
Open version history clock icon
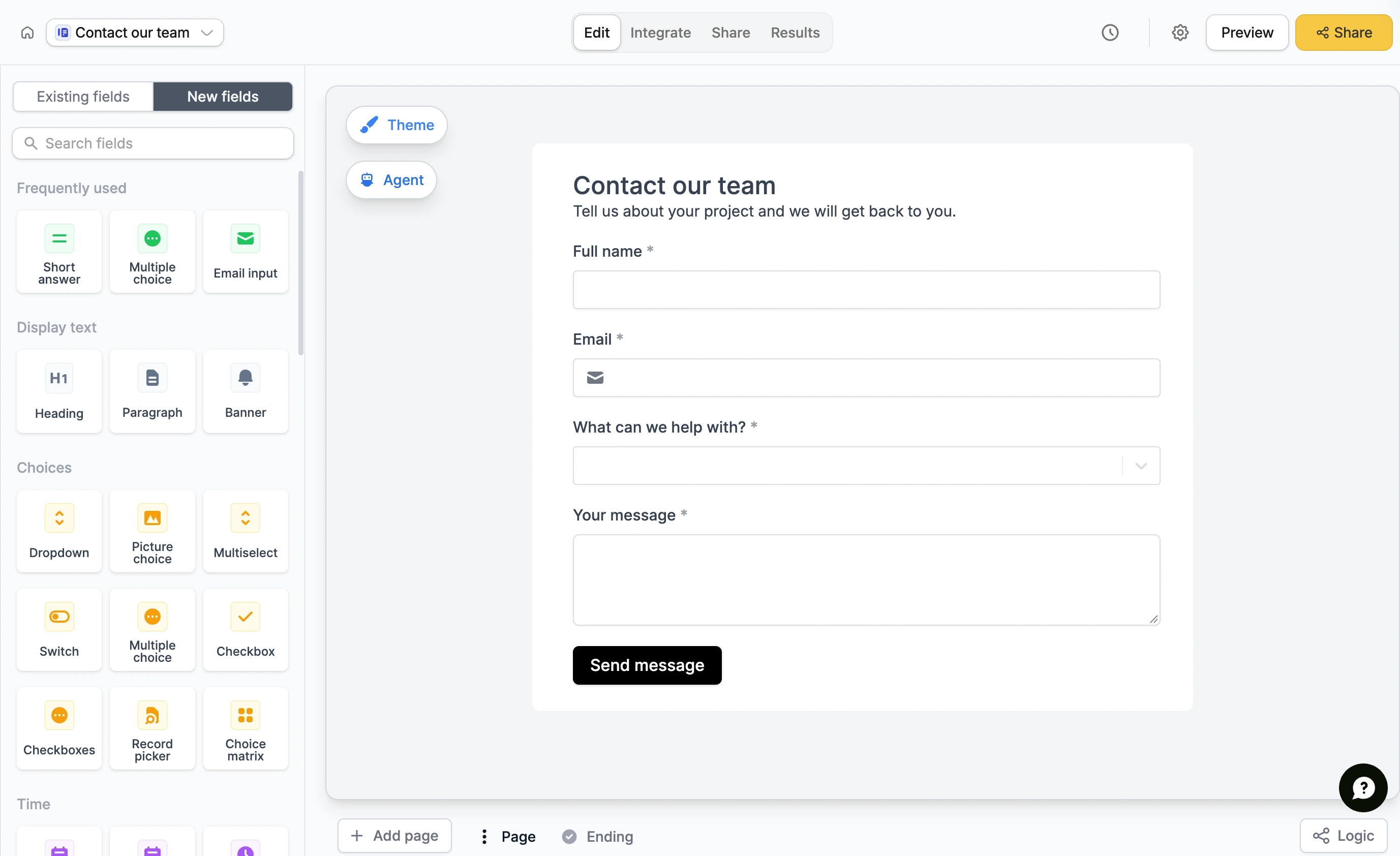(1110, 33)
